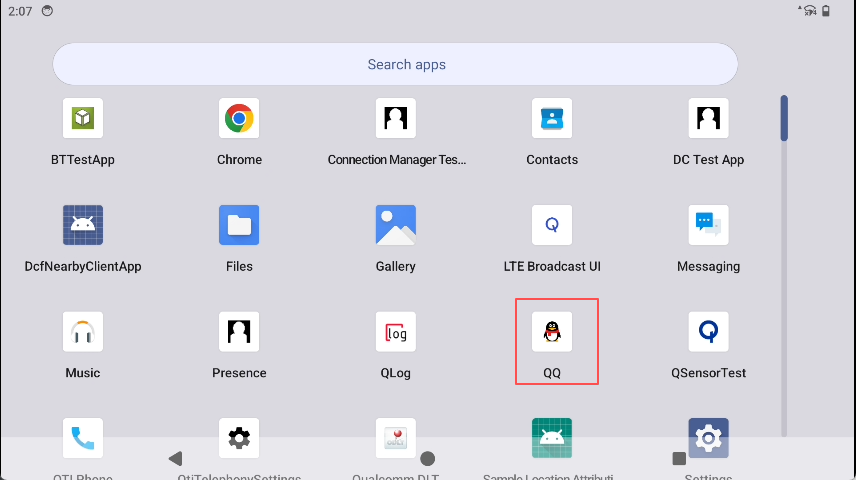
Task: Tap the Back navigation triangle
Action: point(175,459)
